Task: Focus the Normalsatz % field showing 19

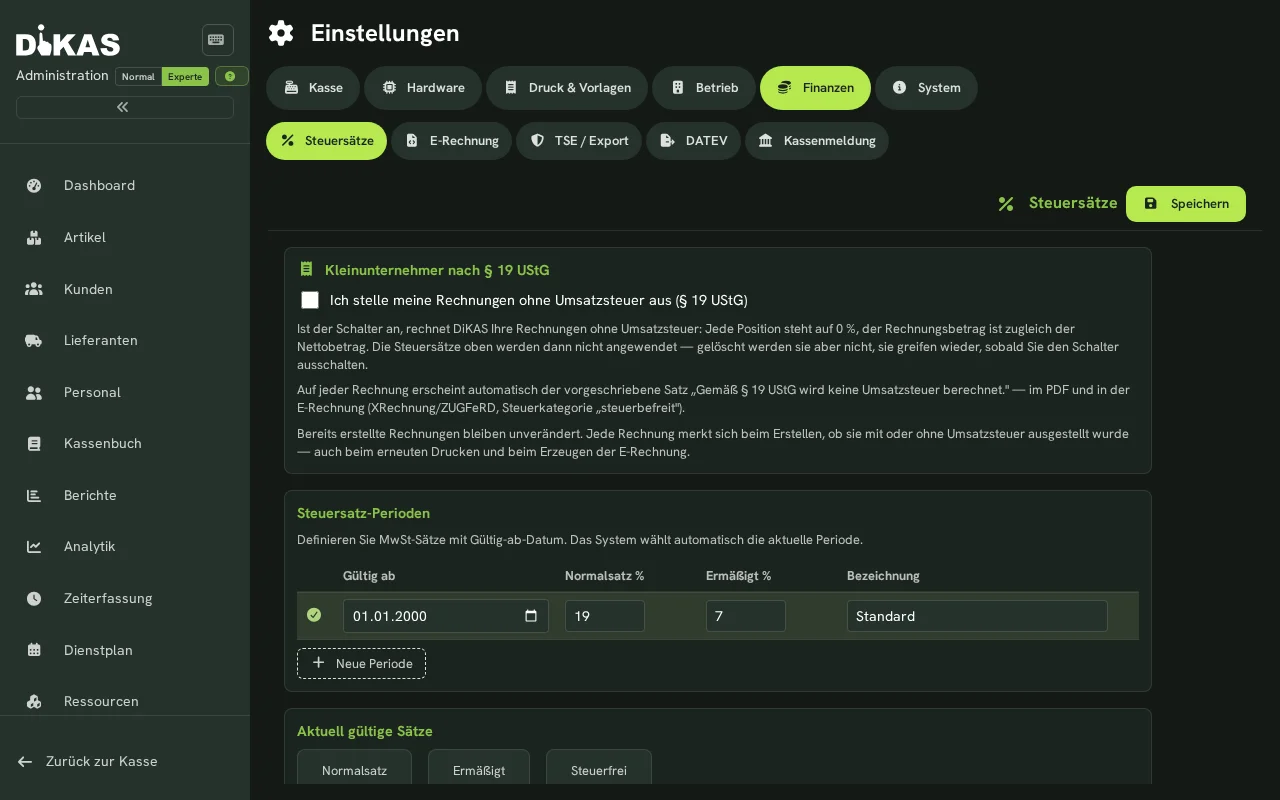Action: [x=605, y=616]
